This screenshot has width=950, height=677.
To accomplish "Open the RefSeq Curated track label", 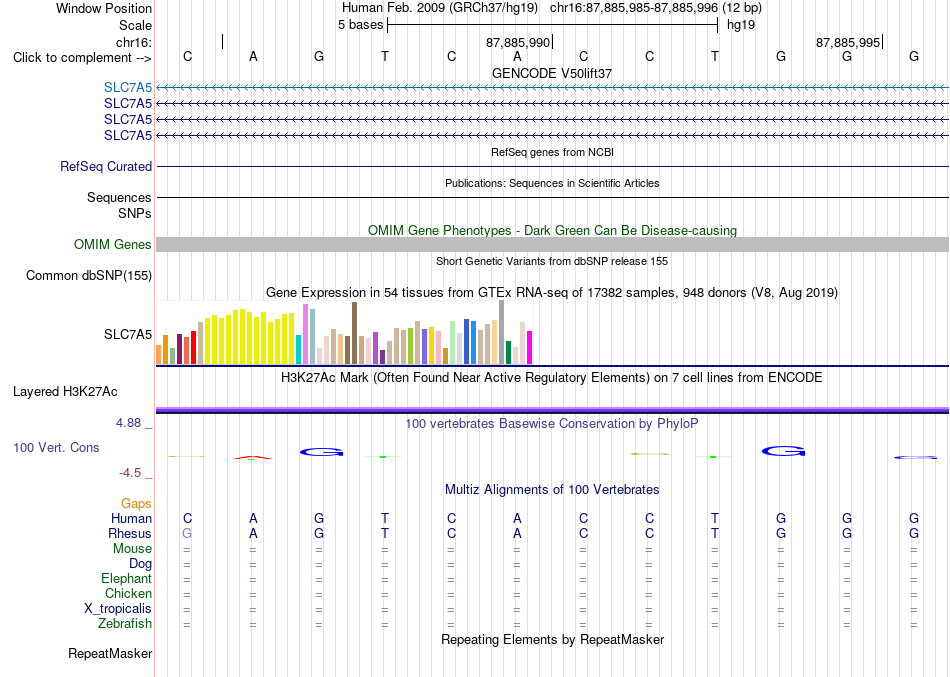I will [x=105, y=166].
